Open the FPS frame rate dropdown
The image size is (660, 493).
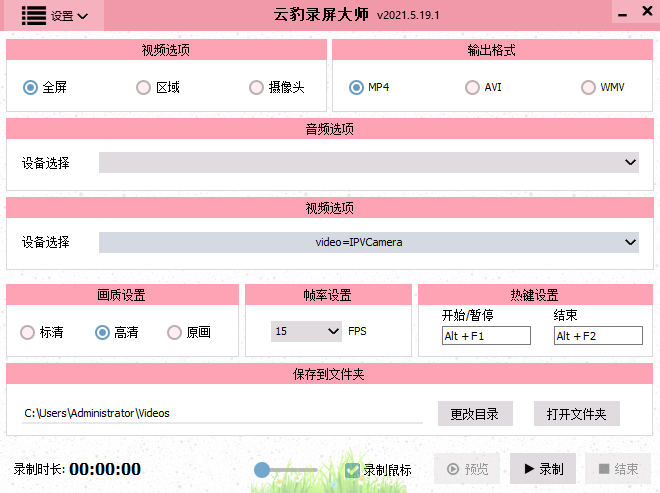click(x=307, y=331)
